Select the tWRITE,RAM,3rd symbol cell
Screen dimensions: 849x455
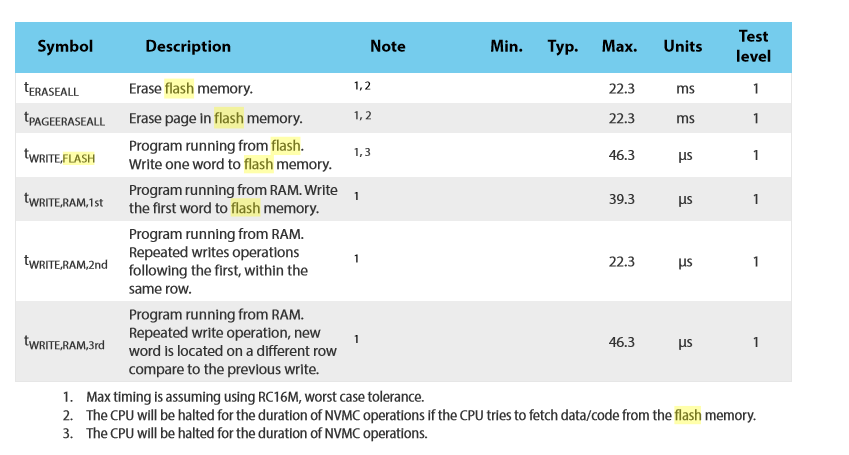tap(65, 343)
